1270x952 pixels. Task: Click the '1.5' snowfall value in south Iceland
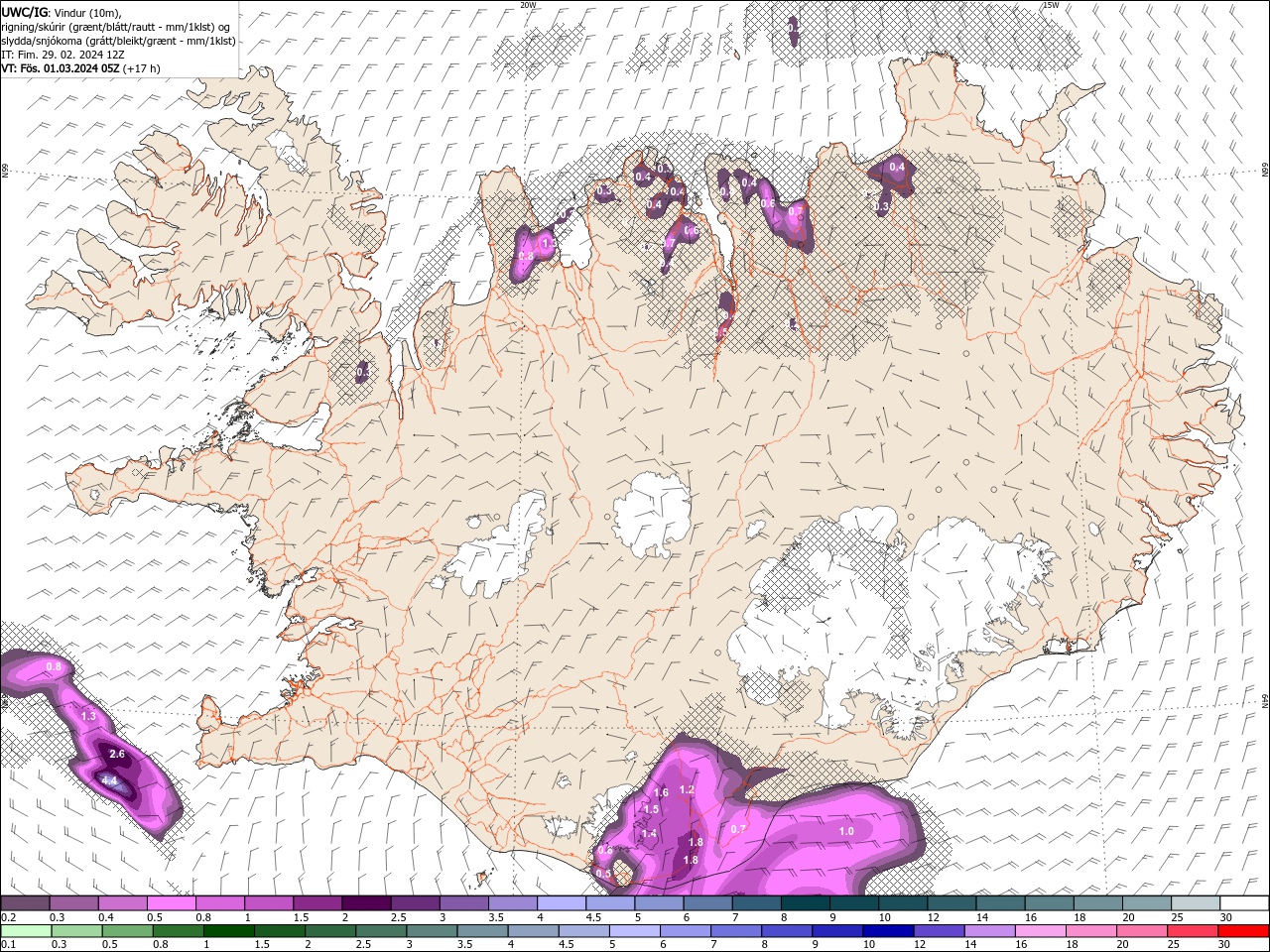(x=652, y=809)
